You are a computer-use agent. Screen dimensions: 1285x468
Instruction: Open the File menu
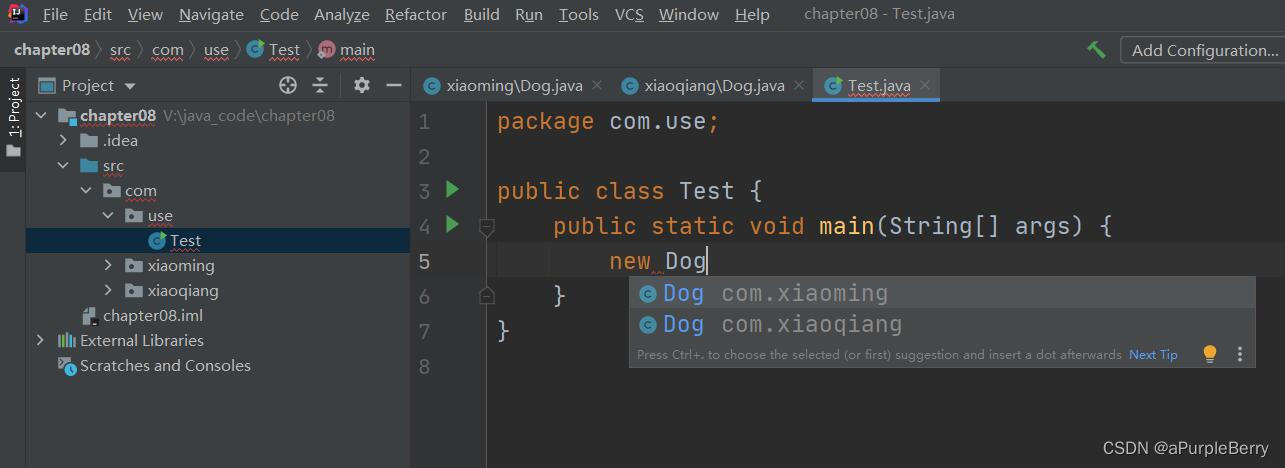pyautogui.click(x=55, y=15)
